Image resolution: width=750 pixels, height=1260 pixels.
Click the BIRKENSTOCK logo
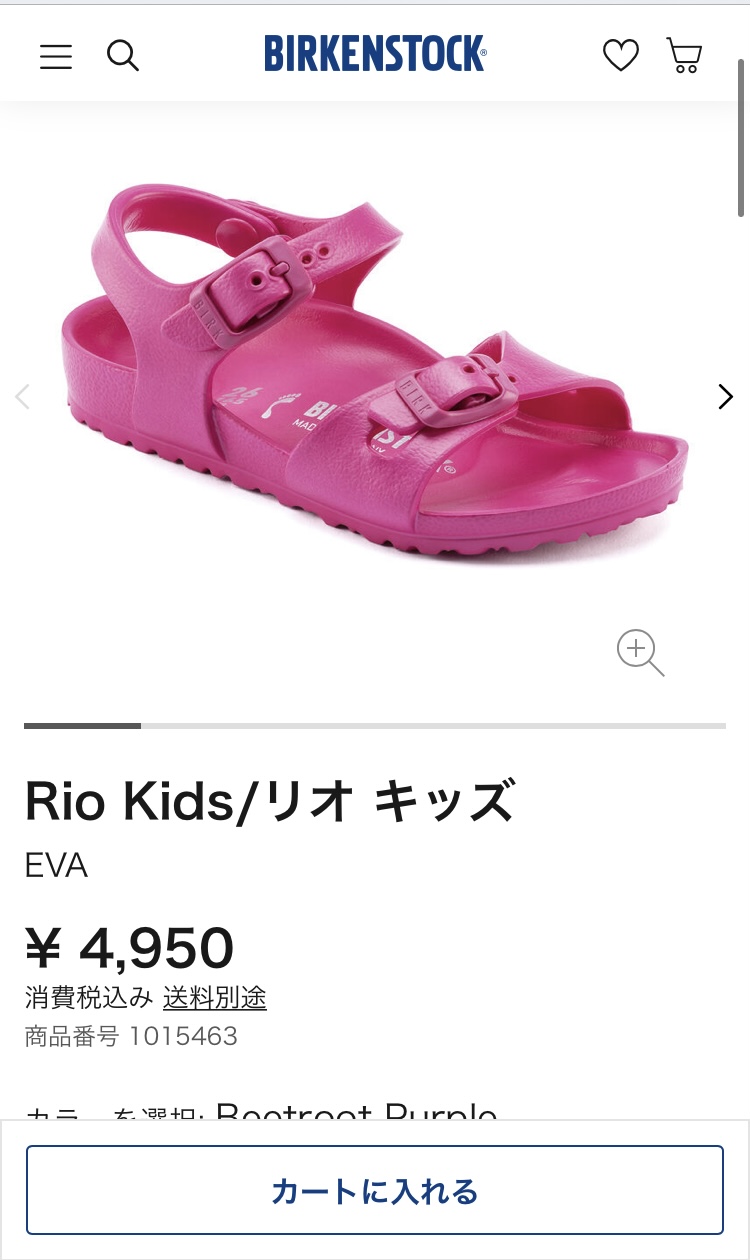click(x=375, y=54)
